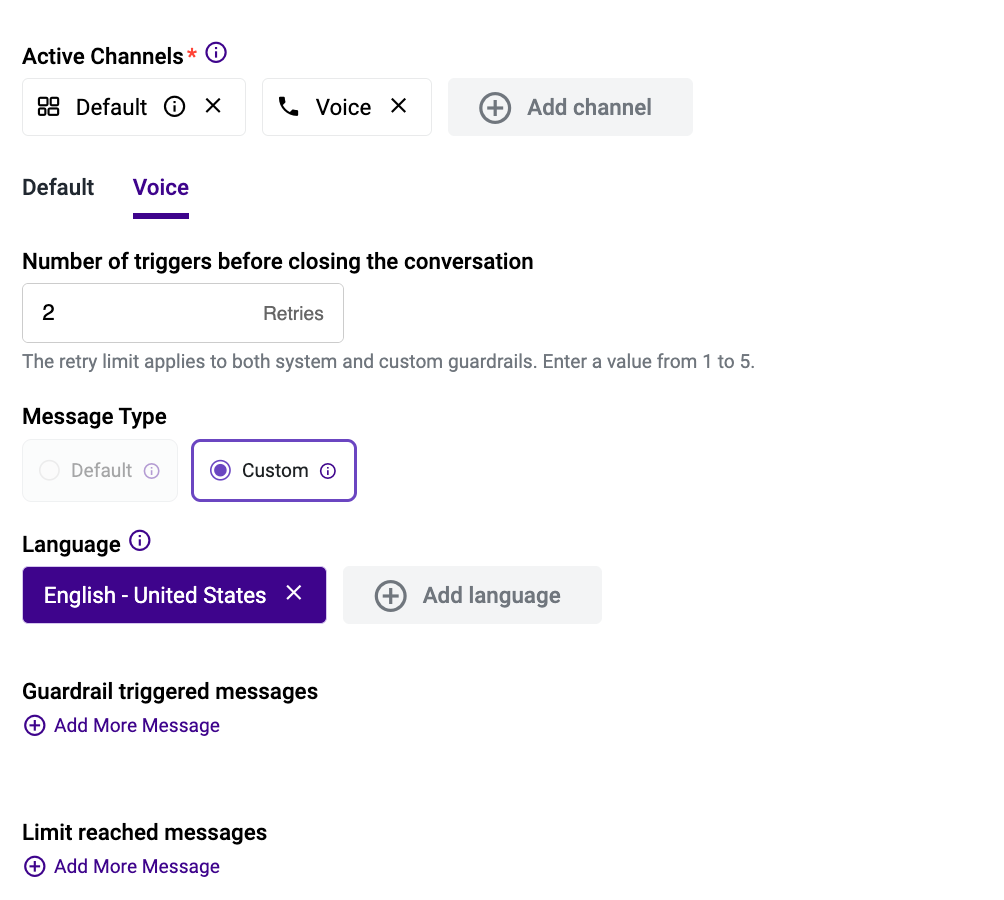
Task: Add More Message under Guardrail triggered messages
Action: (x=122, y=725)
